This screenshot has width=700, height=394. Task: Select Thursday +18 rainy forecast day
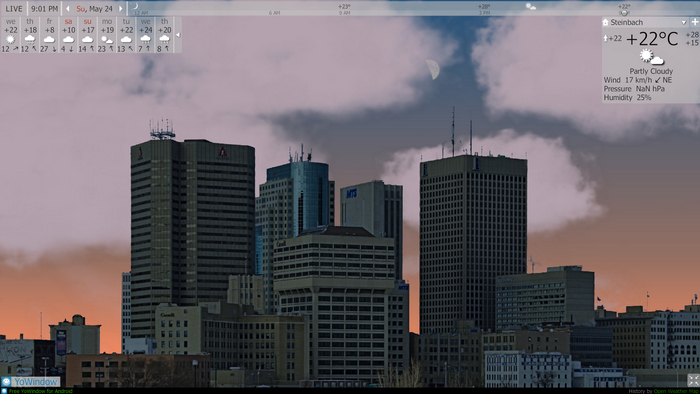pyautogui.click(x=30, y=35)
